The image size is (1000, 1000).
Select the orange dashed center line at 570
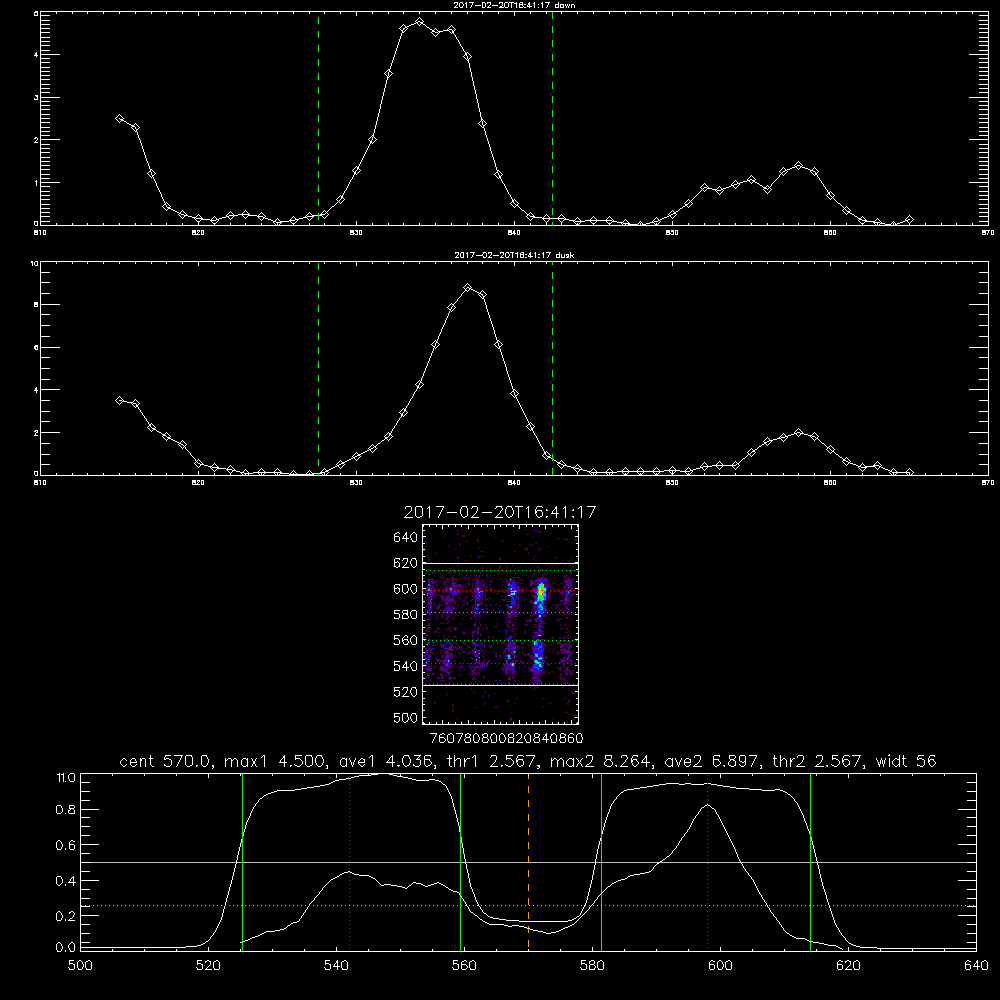click(528, 861)
